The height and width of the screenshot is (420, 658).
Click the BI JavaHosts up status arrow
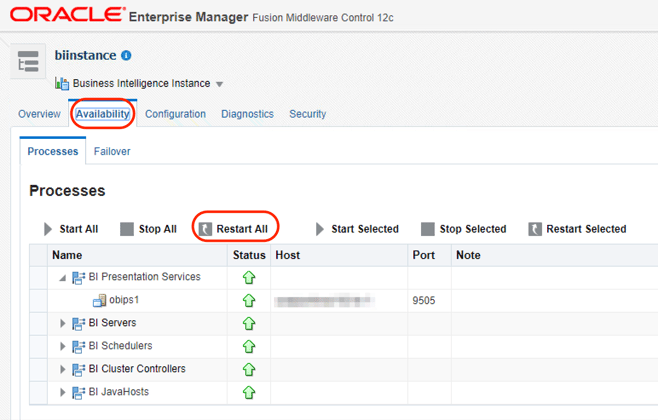click(x=249, y=393)
